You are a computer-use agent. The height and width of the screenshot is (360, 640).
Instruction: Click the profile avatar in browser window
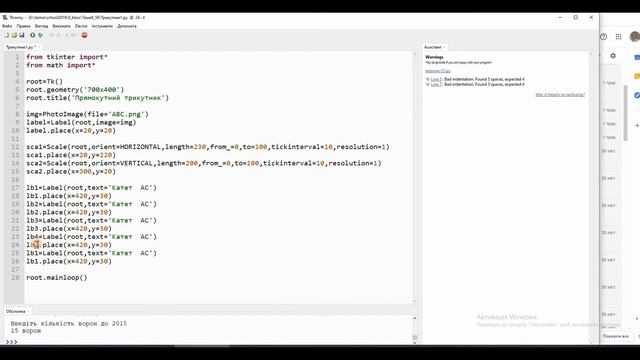tap(634, 36)
